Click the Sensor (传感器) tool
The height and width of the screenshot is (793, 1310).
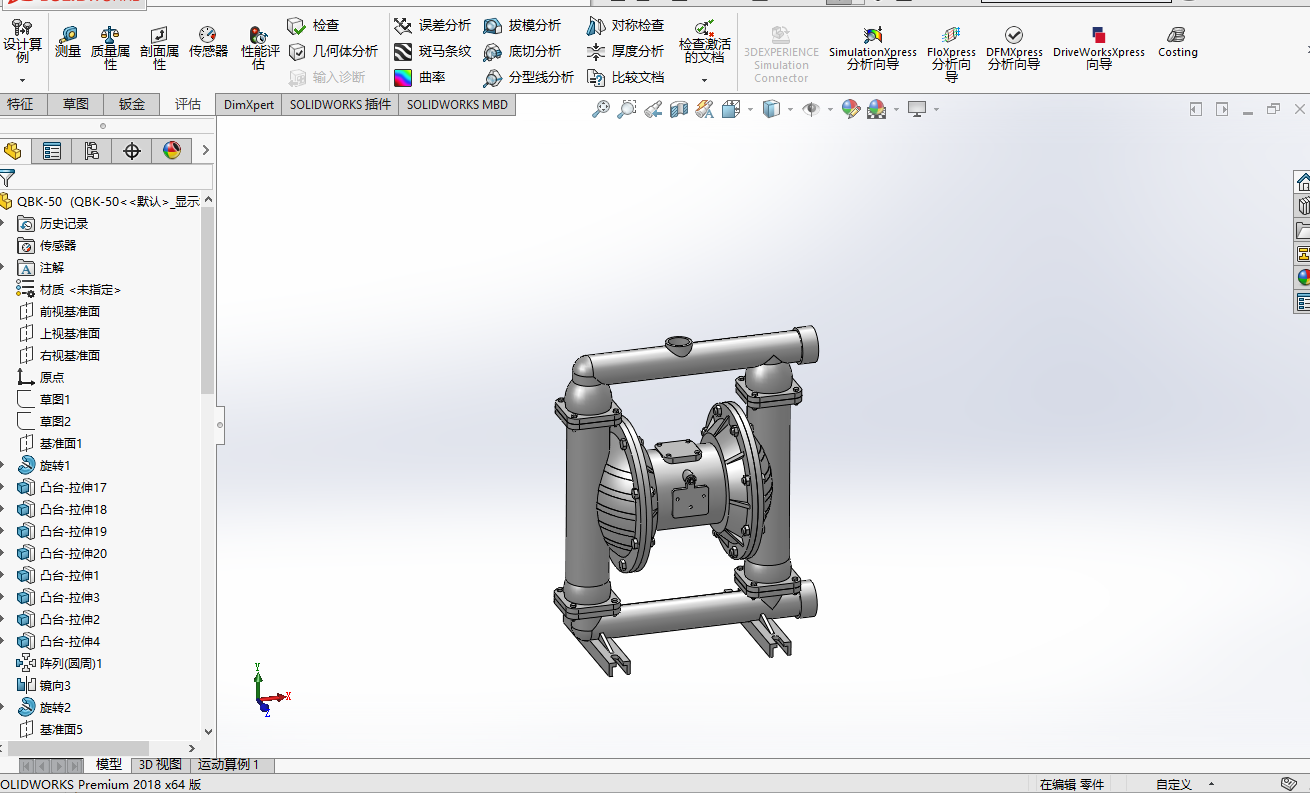[208, 42]
